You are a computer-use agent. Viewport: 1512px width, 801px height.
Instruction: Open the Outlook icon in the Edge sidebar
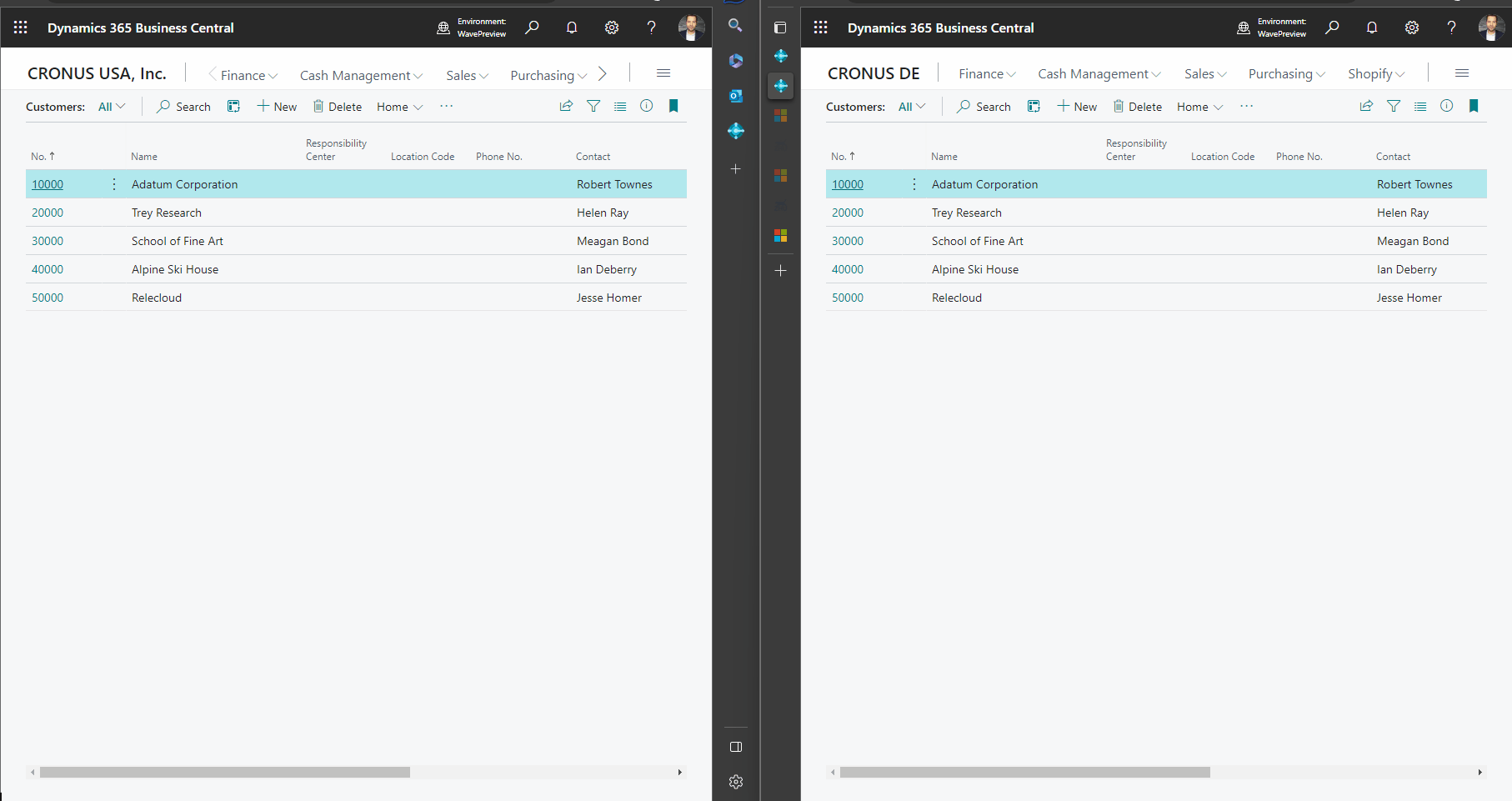click(735, 96)
